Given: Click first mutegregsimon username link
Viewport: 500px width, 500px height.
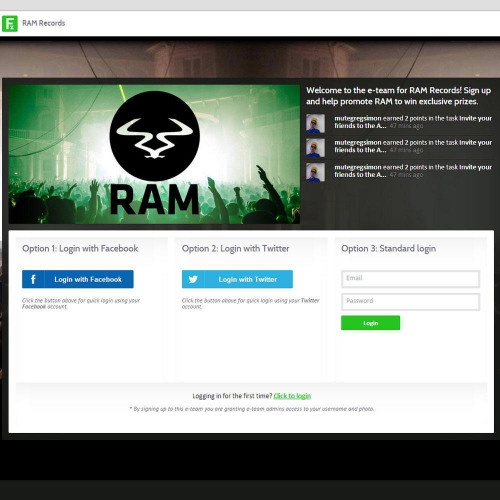Looking at the screenshot, I should click(358, 118).
